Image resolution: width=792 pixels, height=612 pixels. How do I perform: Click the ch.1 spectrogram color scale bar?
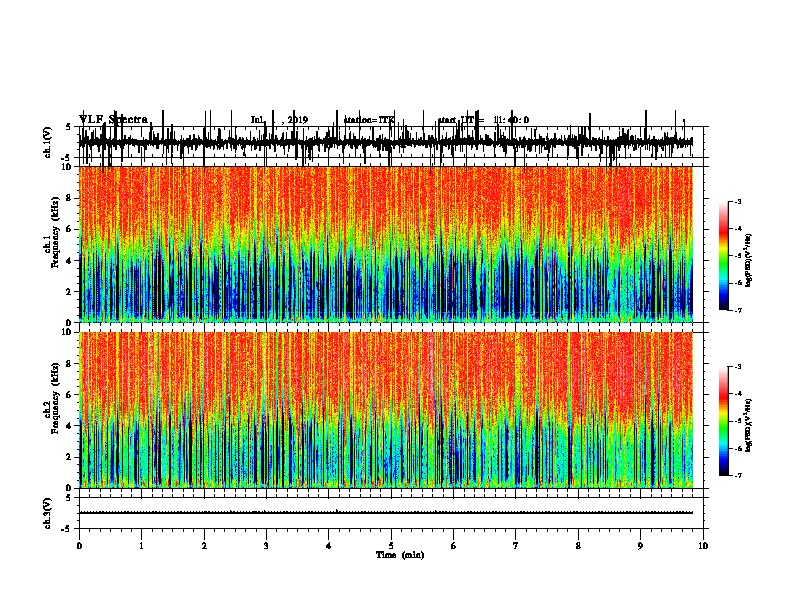pyautogui.click(x=724, y=256)
